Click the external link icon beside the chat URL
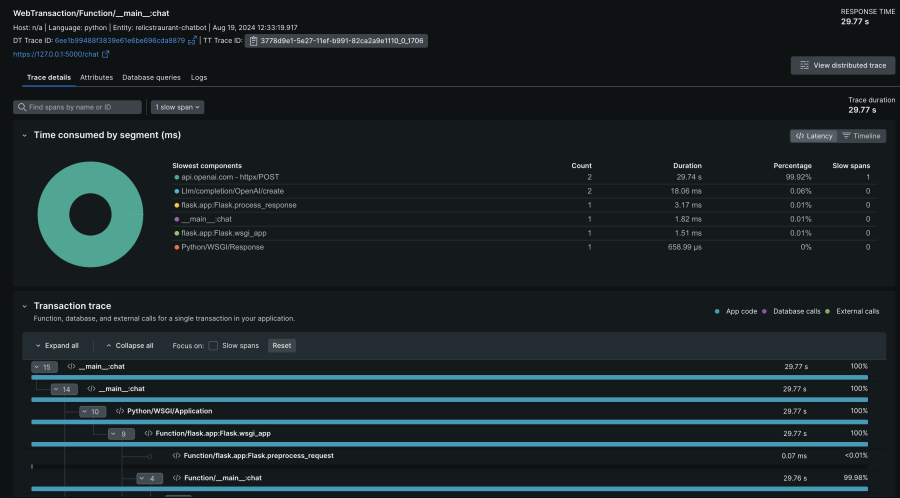 click(x=105, y=54)
